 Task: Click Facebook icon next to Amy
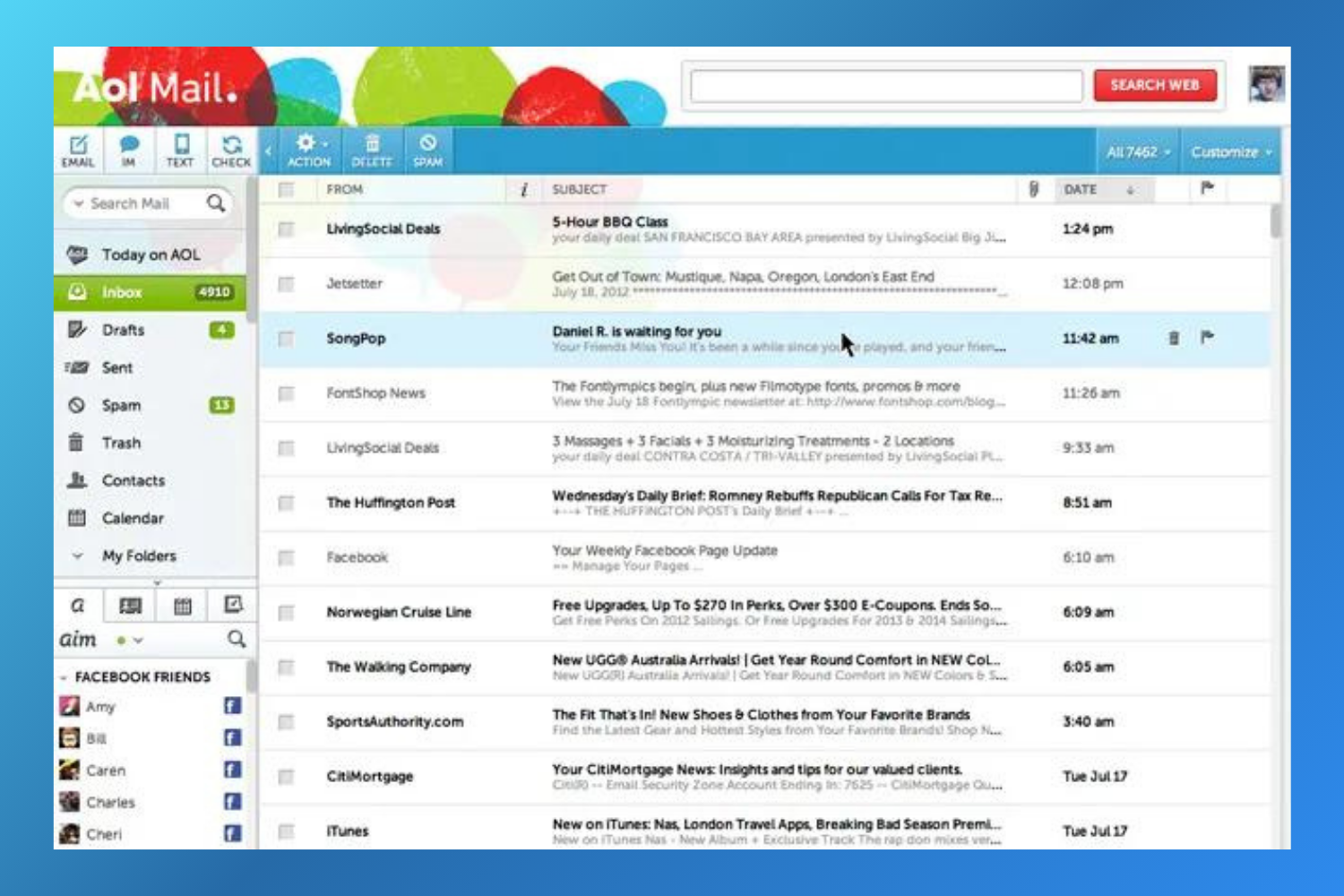tap(232, 706)
